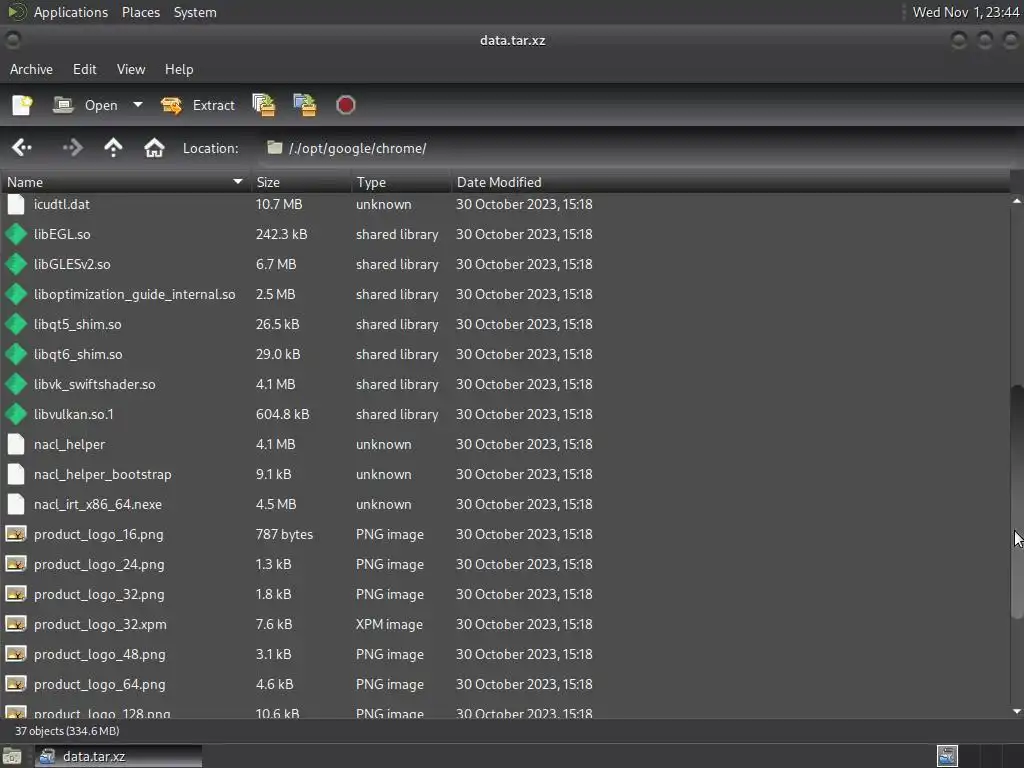
Task: Select the product_logo_32.xpm image icon
Action: 16,624
